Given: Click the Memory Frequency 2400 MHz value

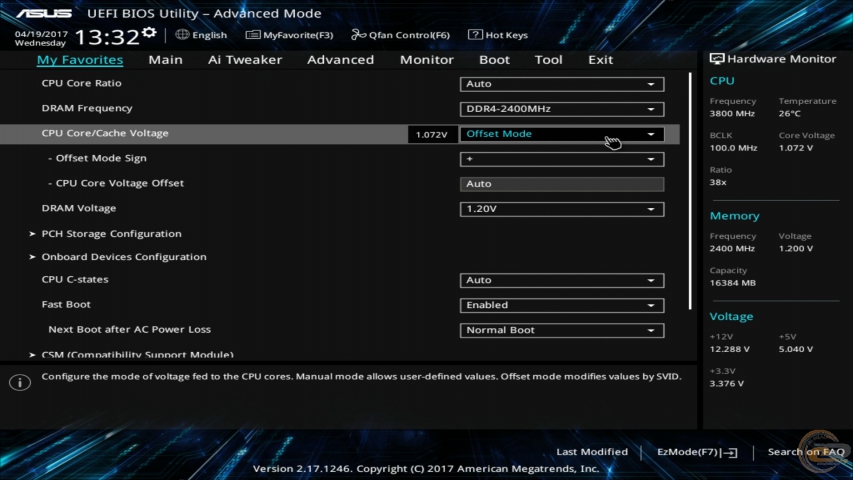Looking at the screenshot, I should [x=732, y=249].
